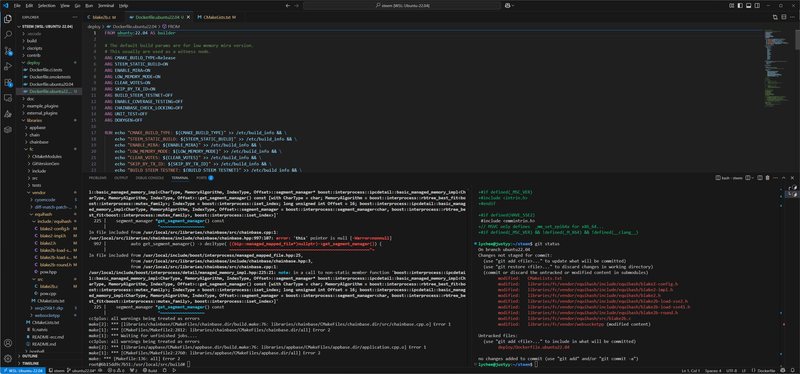Open the File menu
The image size is (800, 374).
(x=17, y=5)
